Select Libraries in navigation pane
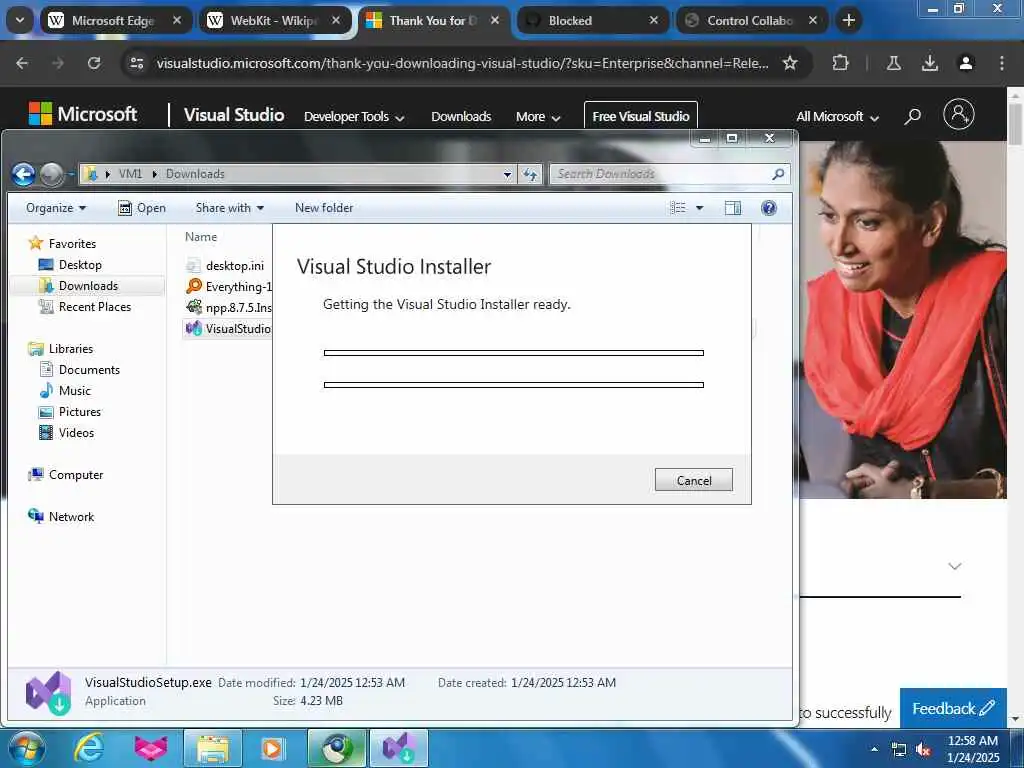The image size is (1024, 768). [x=71, y=349]
